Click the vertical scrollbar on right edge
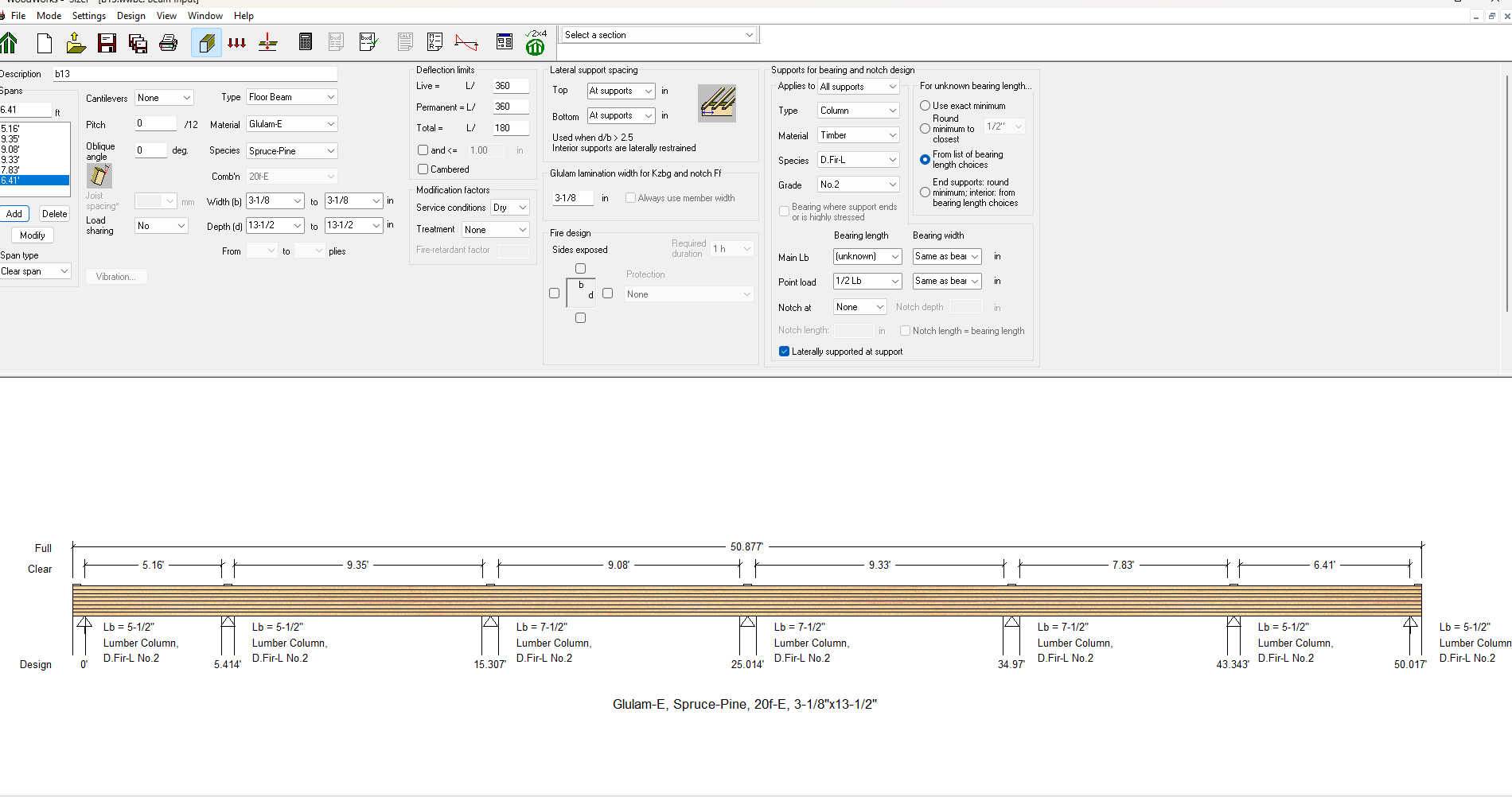The width and height of the screenshot is (1512, 797). [1506, 193]
